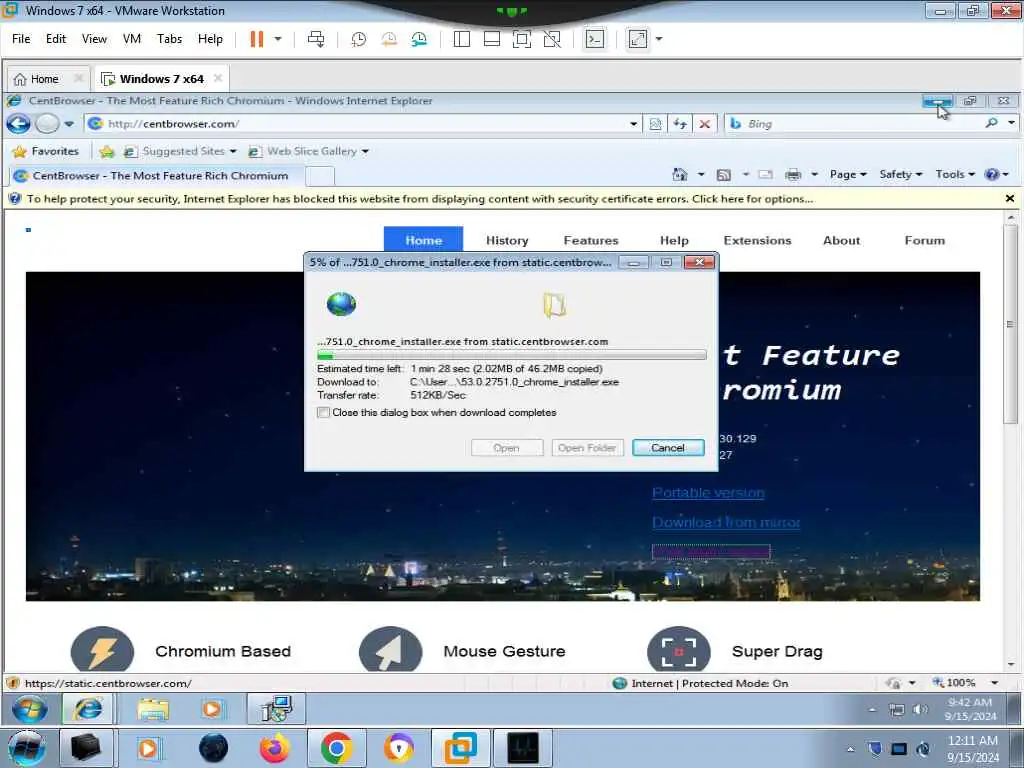Viewport: 1024px width, 768px height.
Task: Click the RSS feeds icon in IE
Action: pyautogui.click(x=724, y=175)
